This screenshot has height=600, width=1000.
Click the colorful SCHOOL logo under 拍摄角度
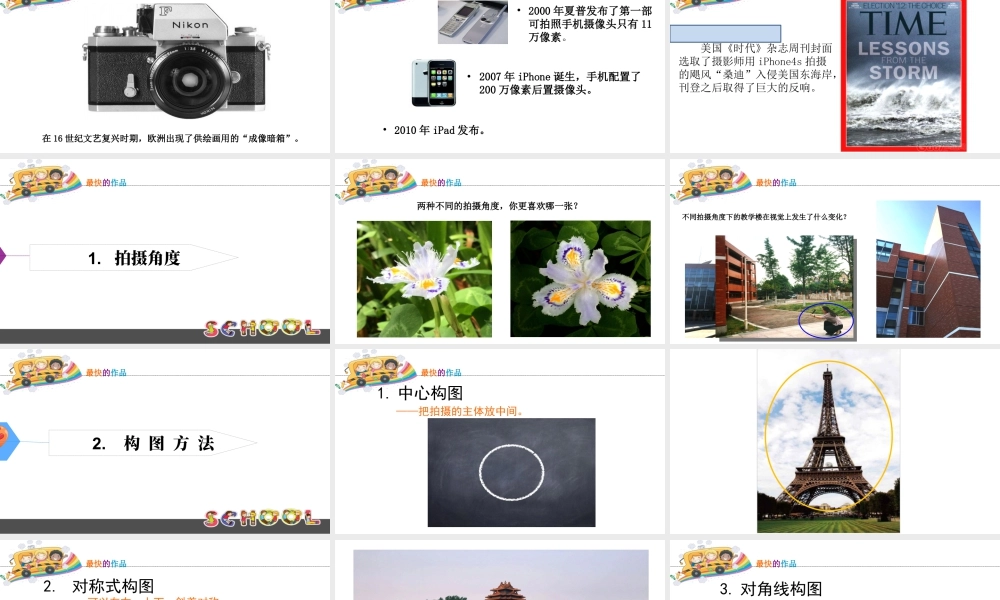tap(262, 328)
